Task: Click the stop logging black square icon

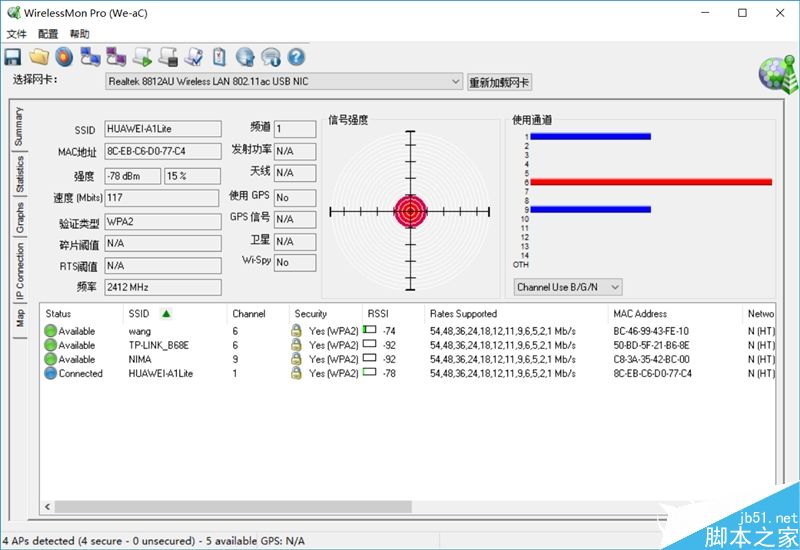Action: click(168, 57)
